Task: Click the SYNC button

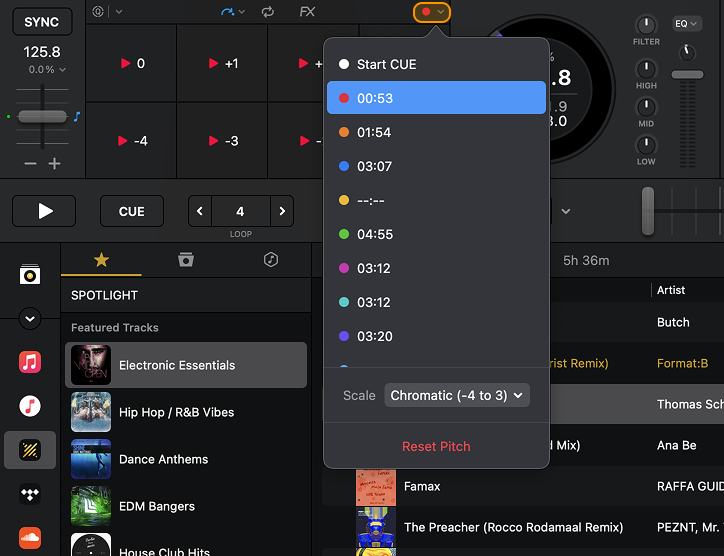Action: click(x=42, y=22)
